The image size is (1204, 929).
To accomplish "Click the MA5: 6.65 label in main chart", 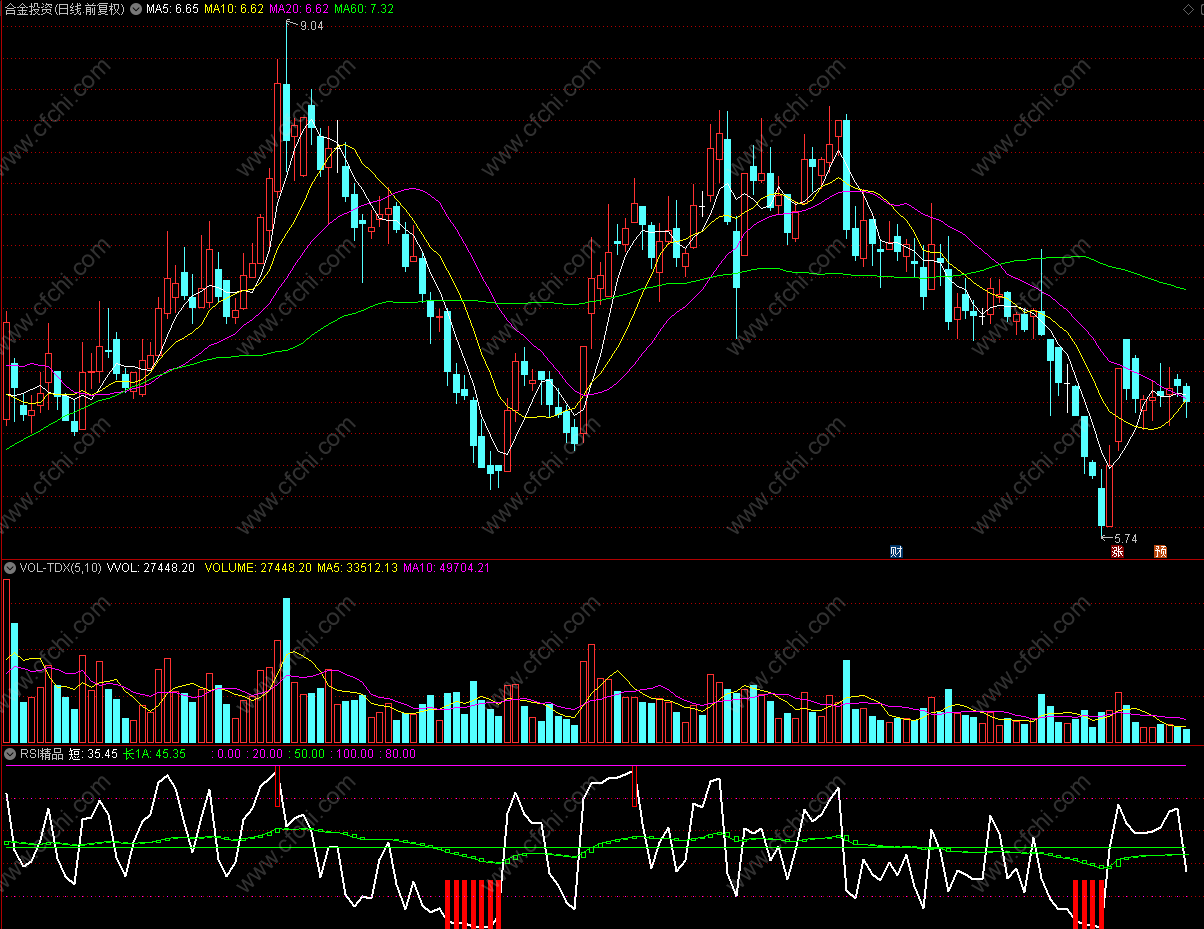I will point(172,9).
